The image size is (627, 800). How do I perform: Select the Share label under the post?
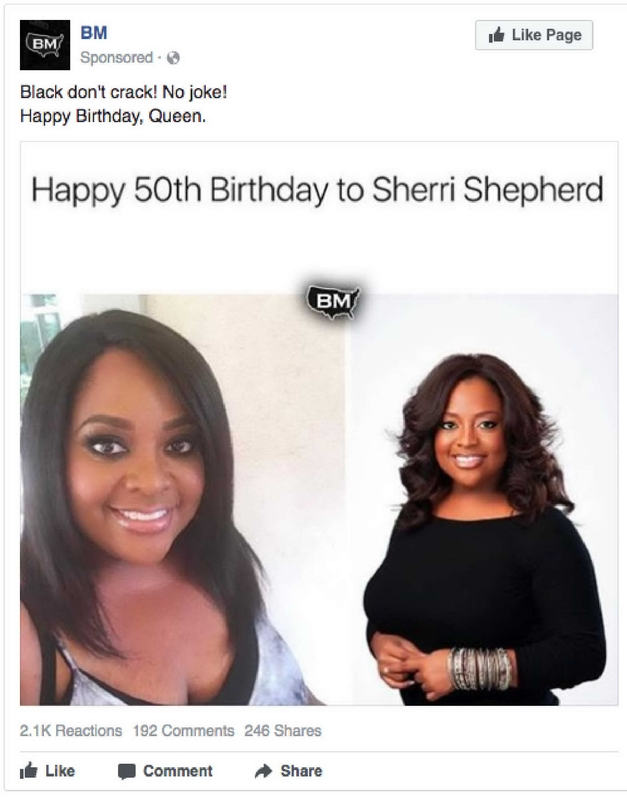[301, 770]
